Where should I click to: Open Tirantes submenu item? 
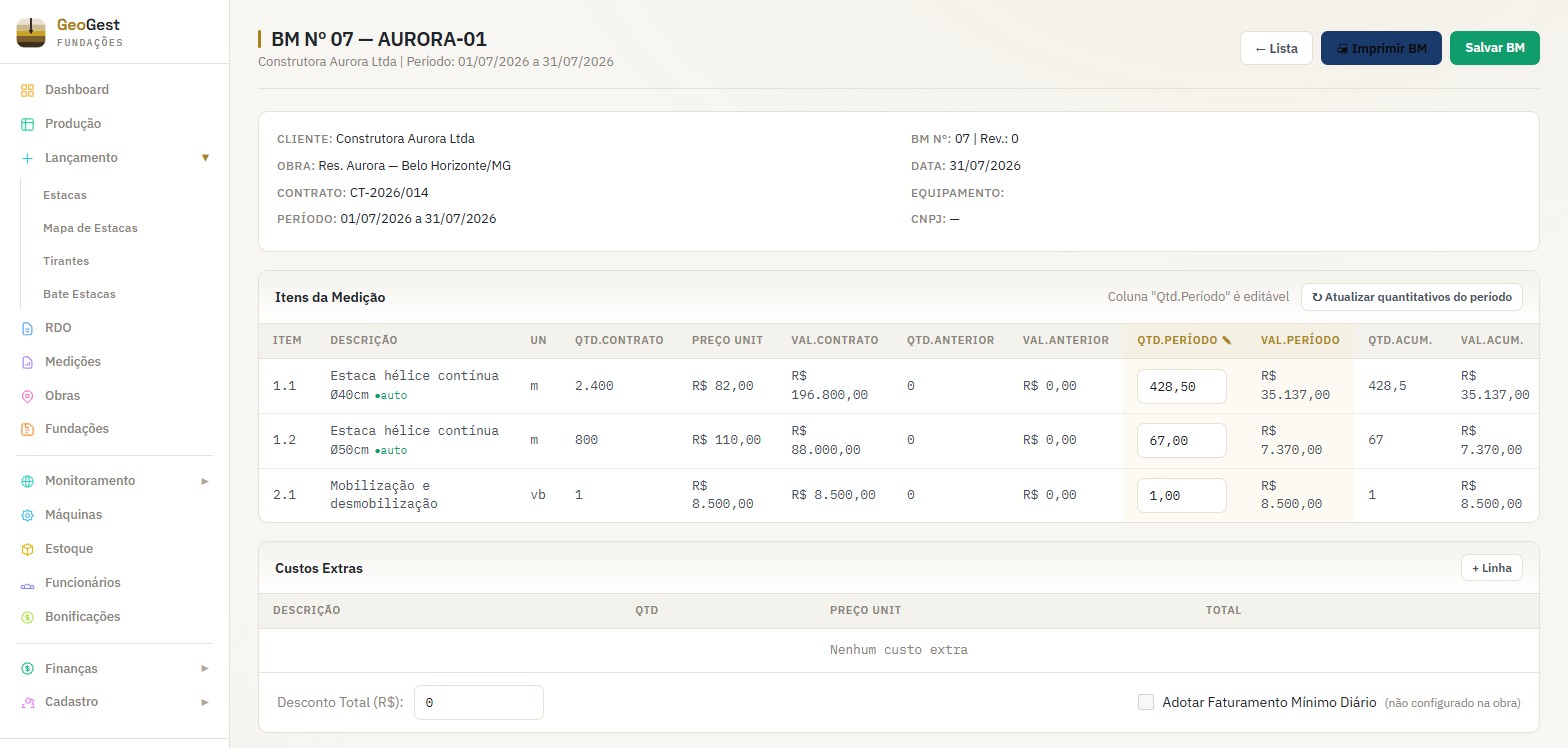(x=66, y=261)
